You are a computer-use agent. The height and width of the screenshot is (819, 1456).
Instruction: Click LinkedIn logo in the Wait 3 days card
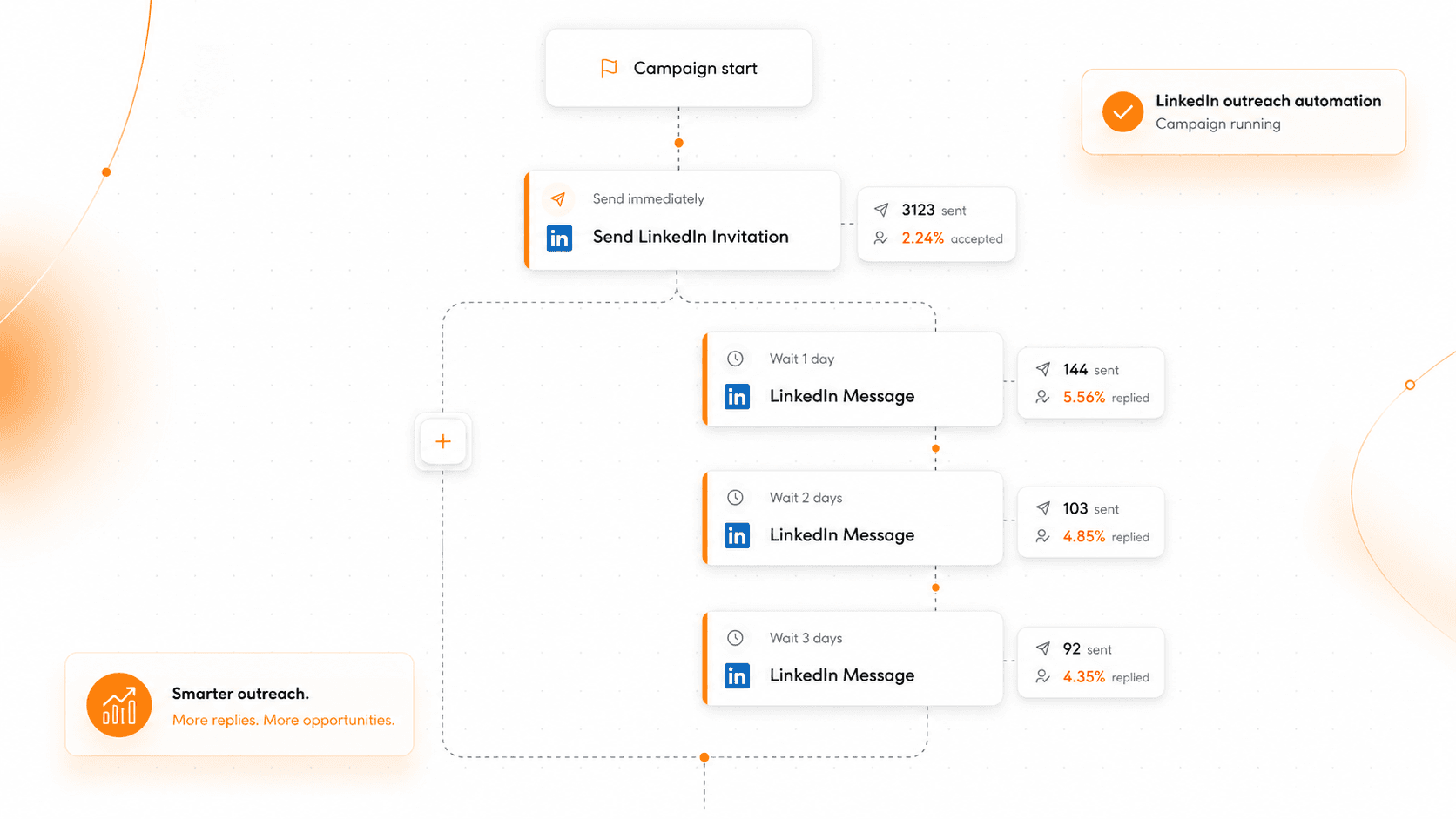click(x=737, y=675)
